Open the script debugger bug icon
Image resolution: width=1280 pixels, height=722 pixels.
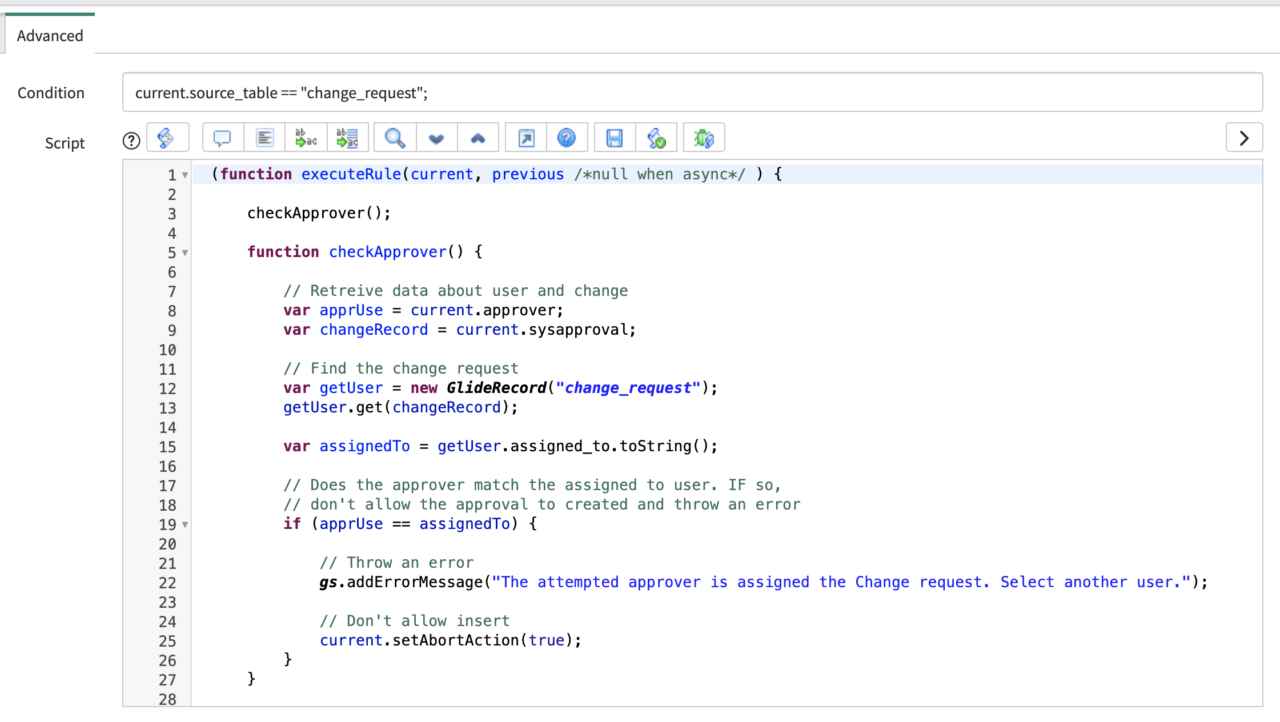pyautogui.click(x=704, y=138)
